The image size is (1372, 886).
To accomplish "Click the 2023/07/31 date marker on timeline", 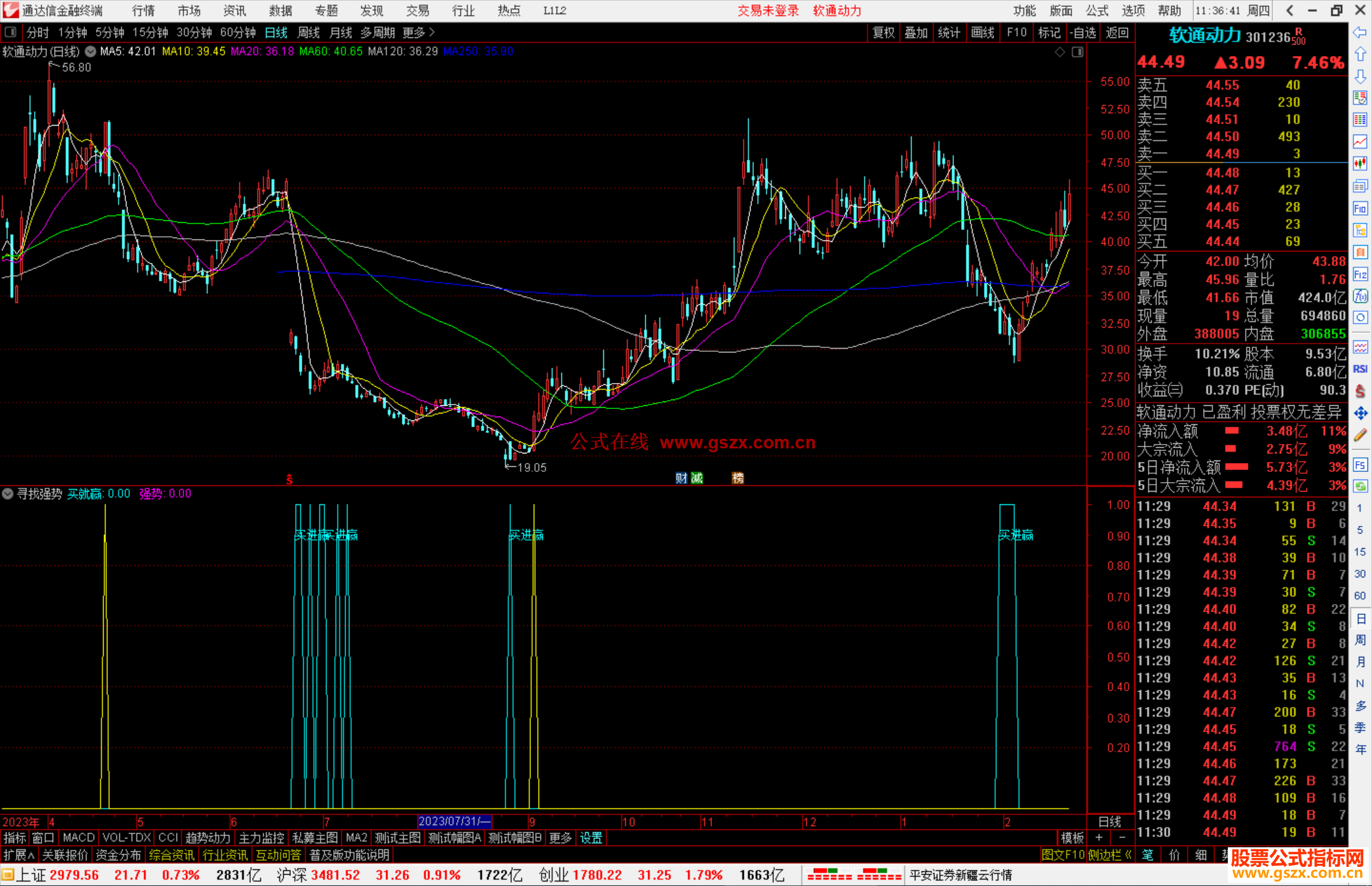I will pyautogui.click(x=454, y=821).
